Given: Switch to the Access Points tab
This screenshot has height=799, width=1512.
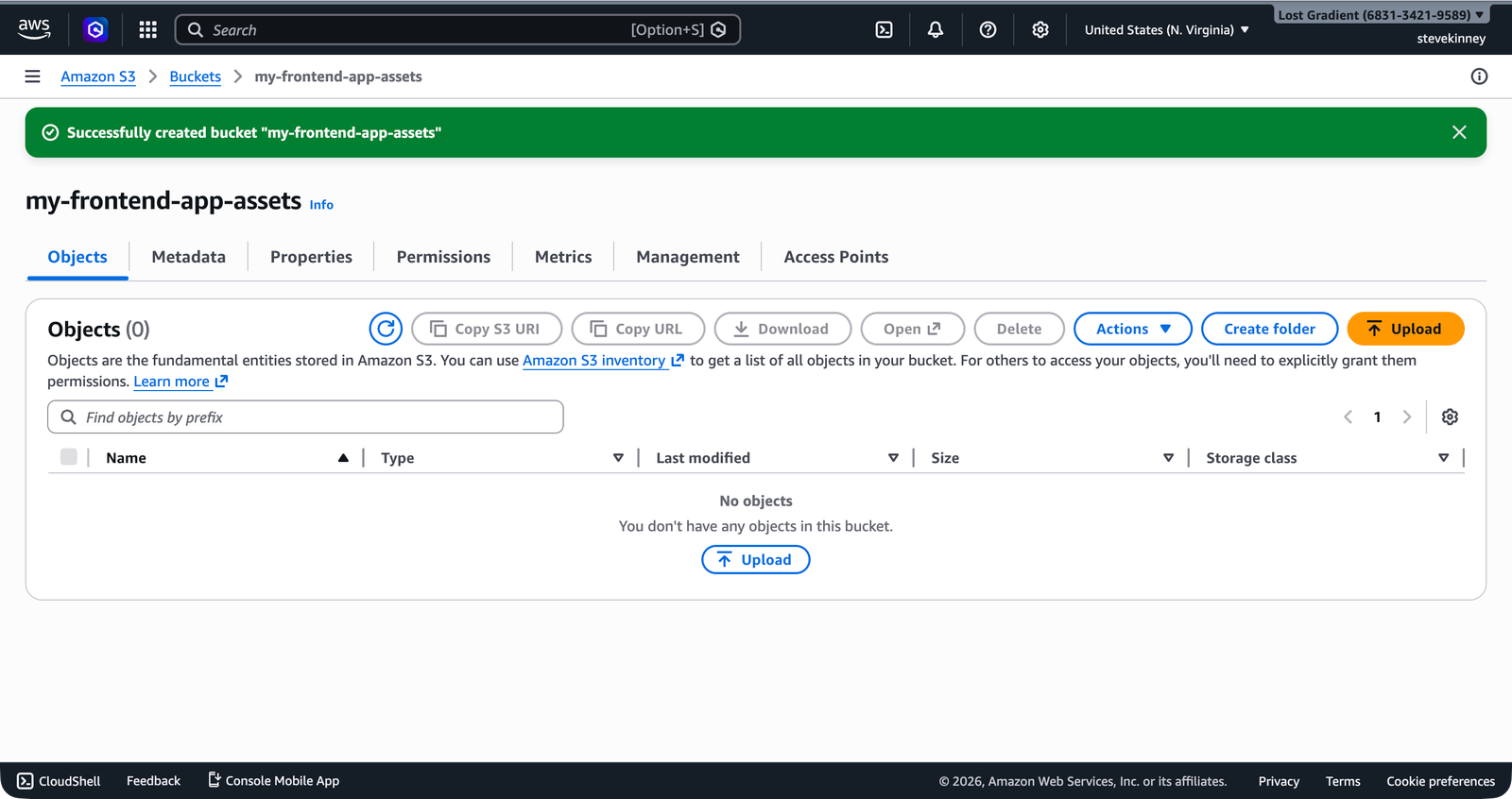Looking at the screenshot, I should pos(836,257).
